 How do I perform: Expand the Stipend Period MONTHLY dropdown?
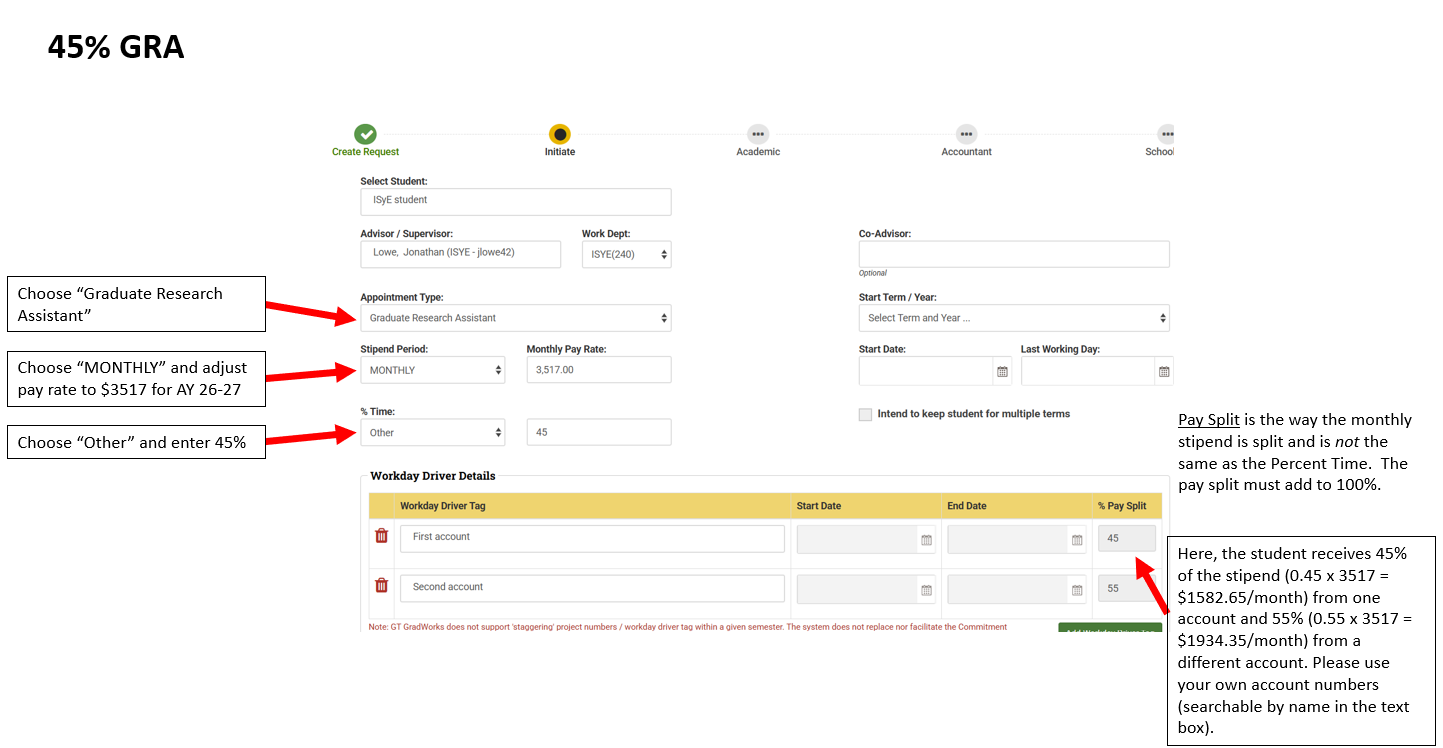tap(433, 370)
